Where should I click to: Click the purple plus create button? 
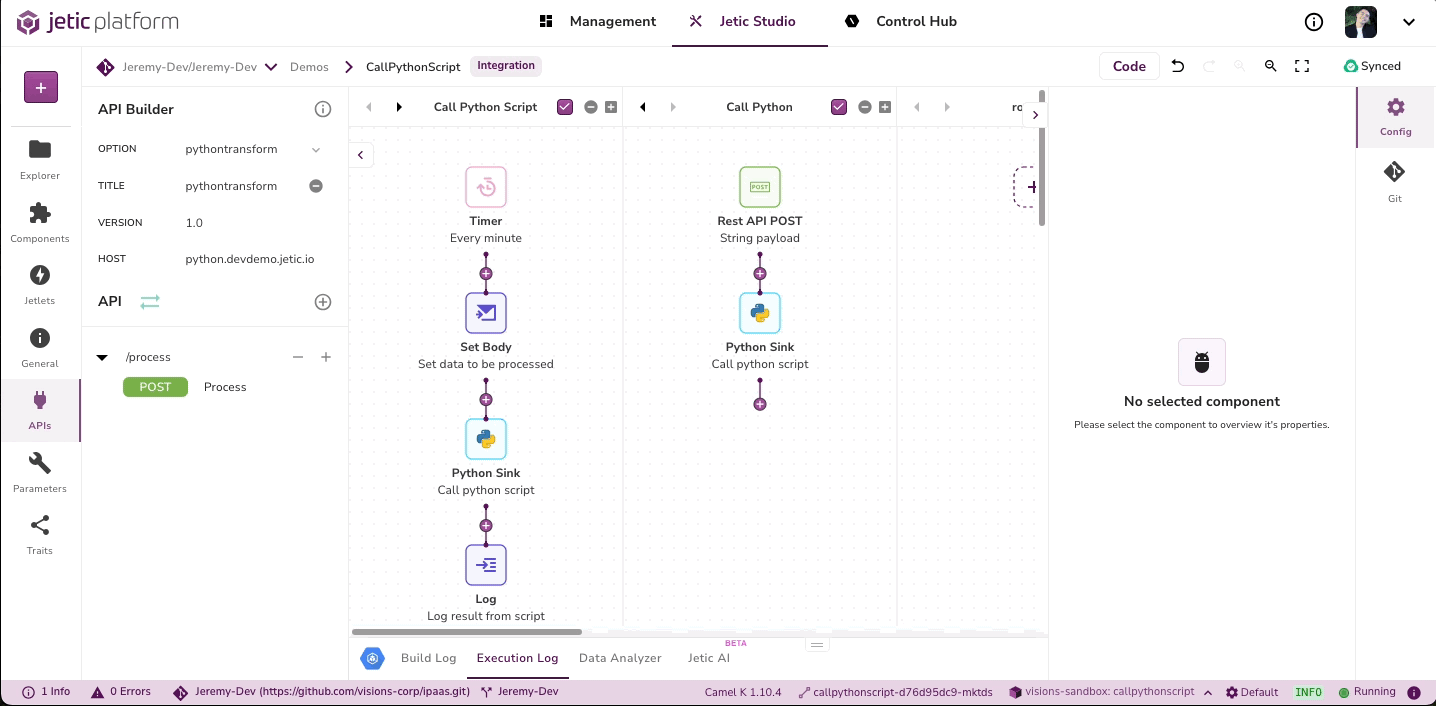pos(41,87)
